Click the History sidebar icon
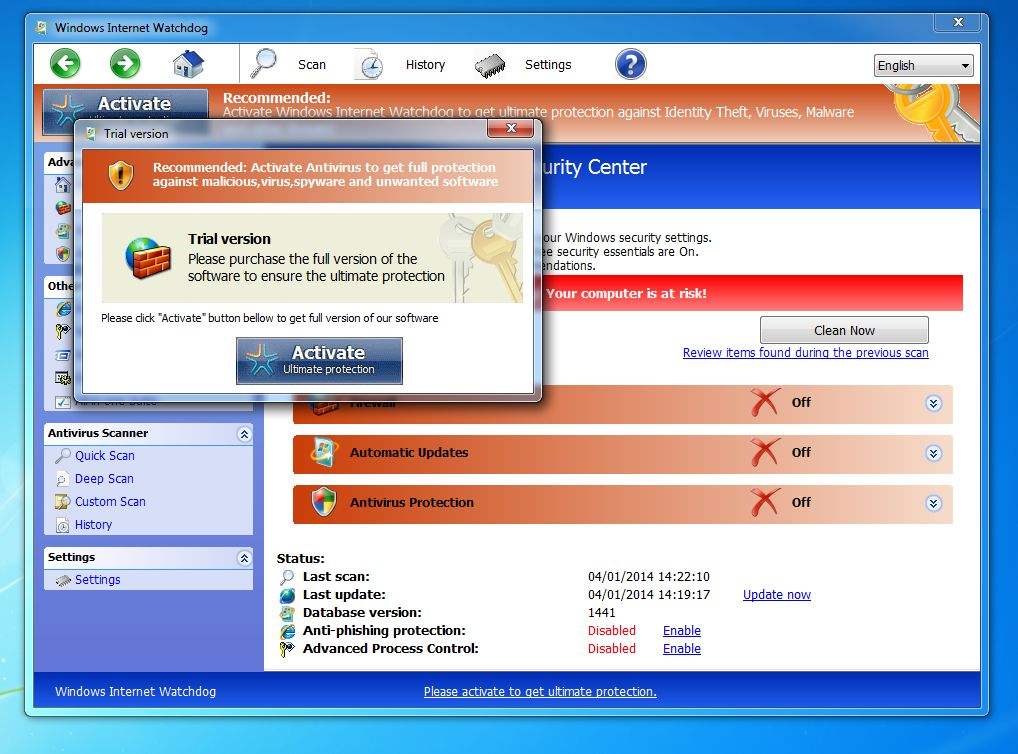1018x754 pixels. (62, 525)
